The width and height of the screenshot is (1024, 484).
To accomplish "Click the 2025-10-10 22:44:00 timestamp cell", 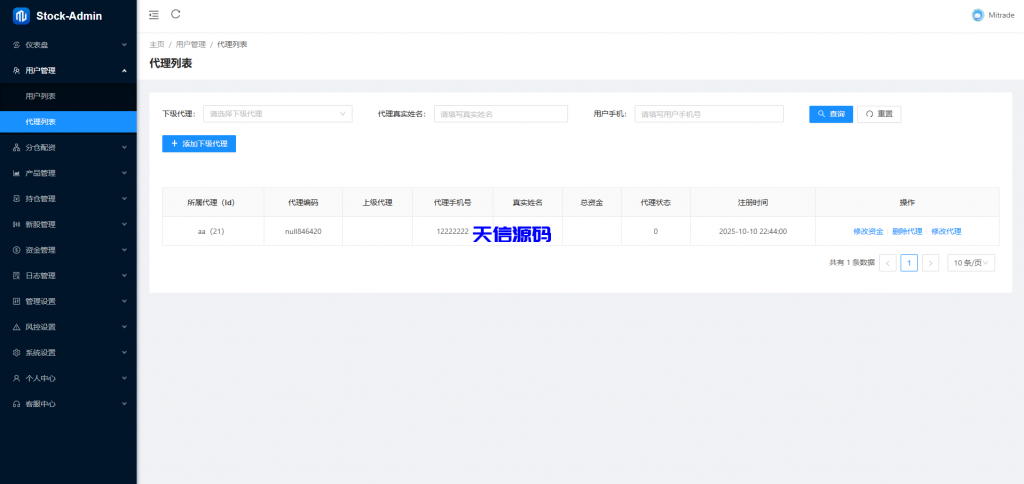I will coord(753,231).
